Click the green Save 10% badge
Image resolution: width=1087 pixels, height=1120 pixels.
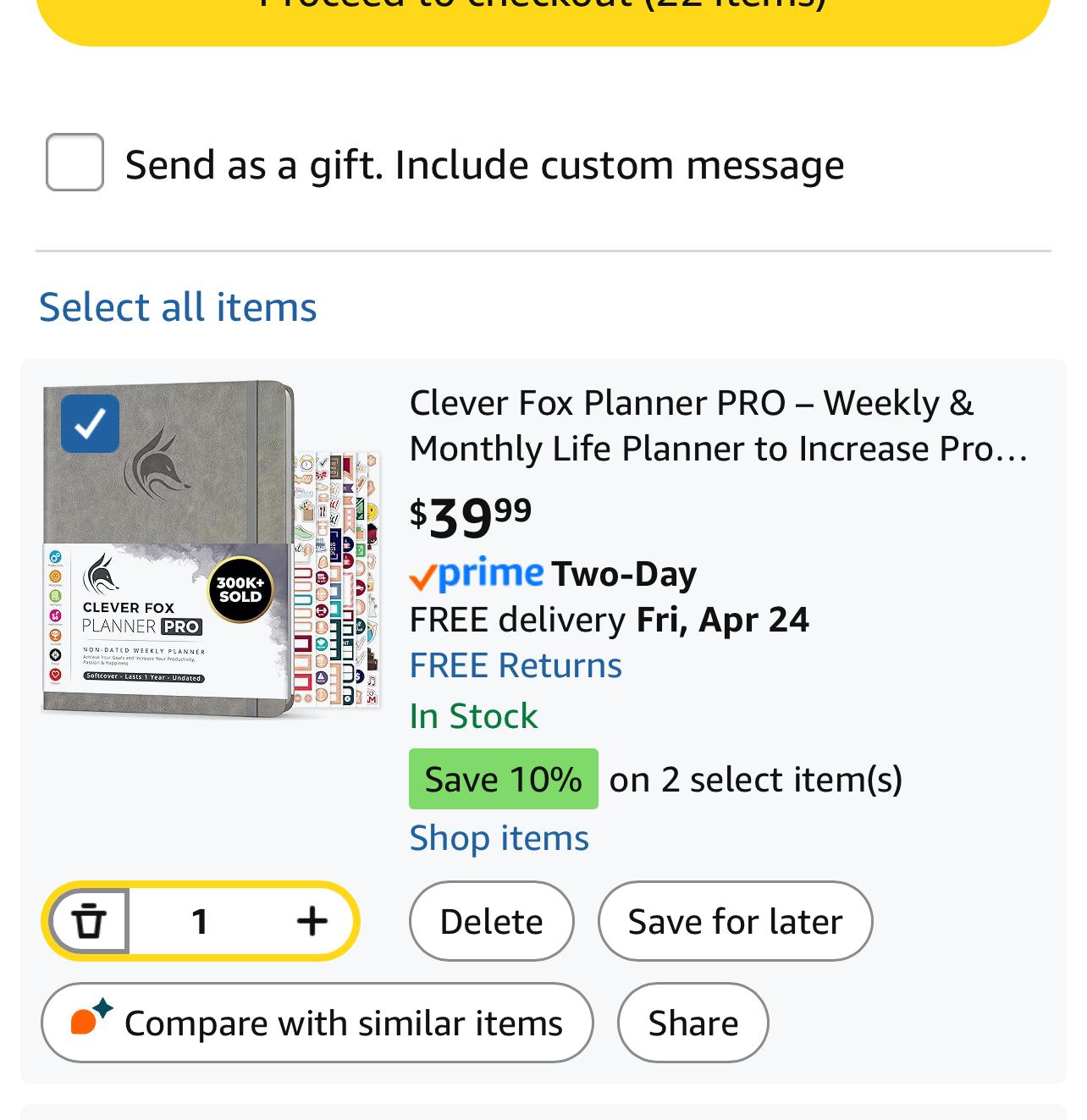pos(503,779)
